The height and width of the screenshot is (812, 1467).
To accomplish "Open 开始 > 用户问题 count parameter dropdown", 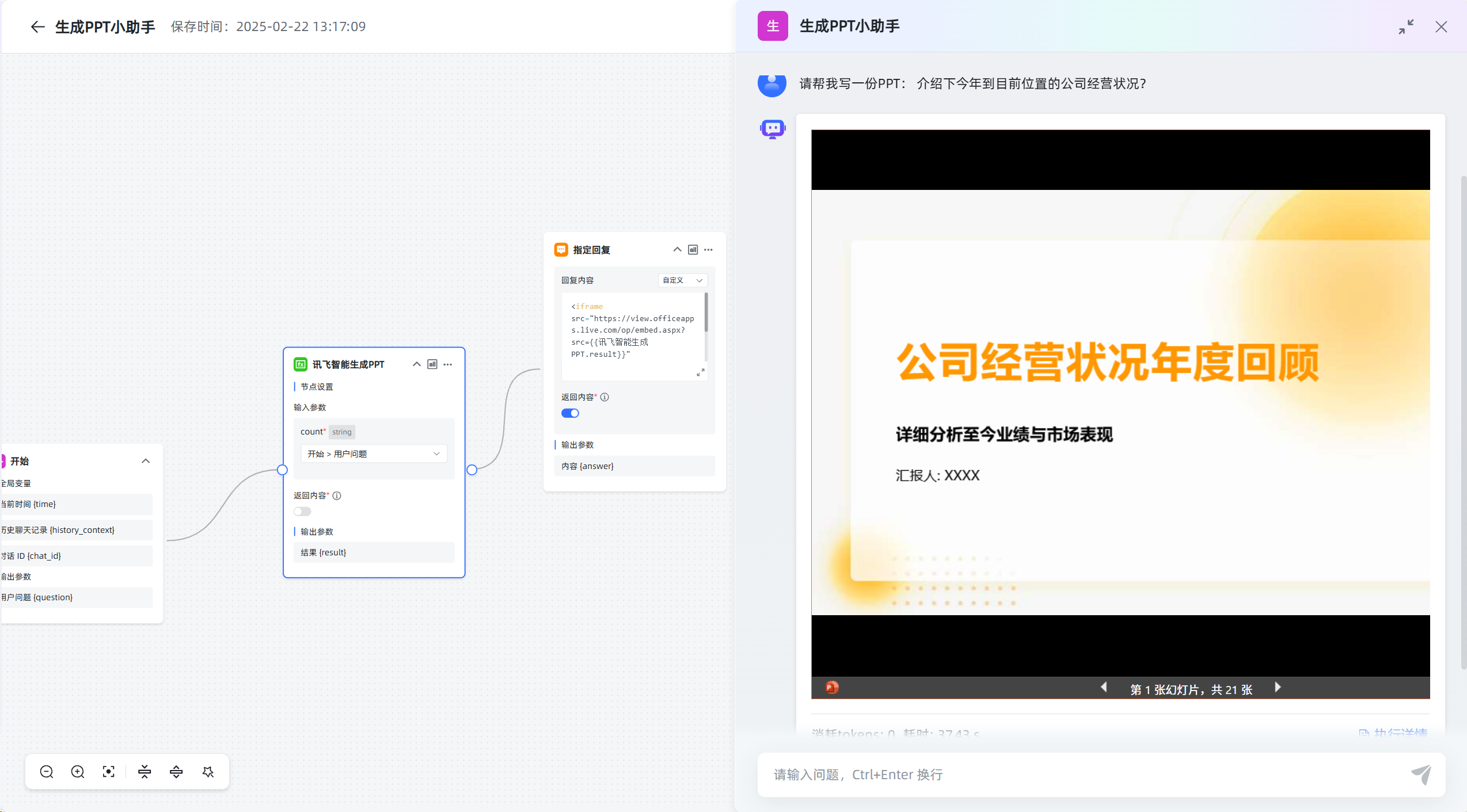I will pos(374,454).
